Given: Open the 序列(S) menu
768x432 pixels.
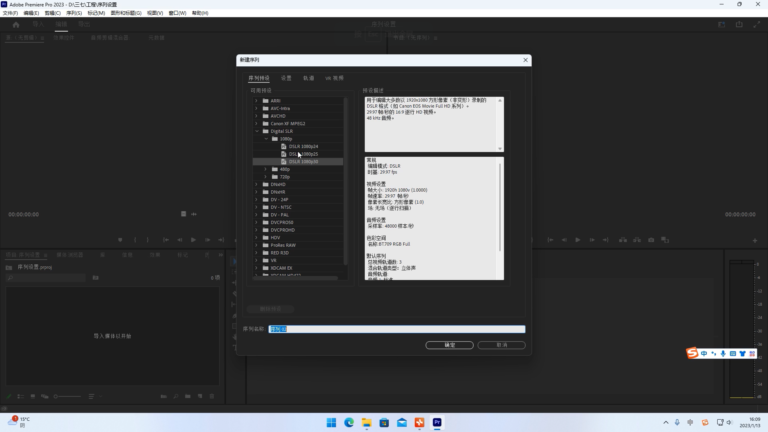Looking at the screenshot, I should (x=74, y=13).
